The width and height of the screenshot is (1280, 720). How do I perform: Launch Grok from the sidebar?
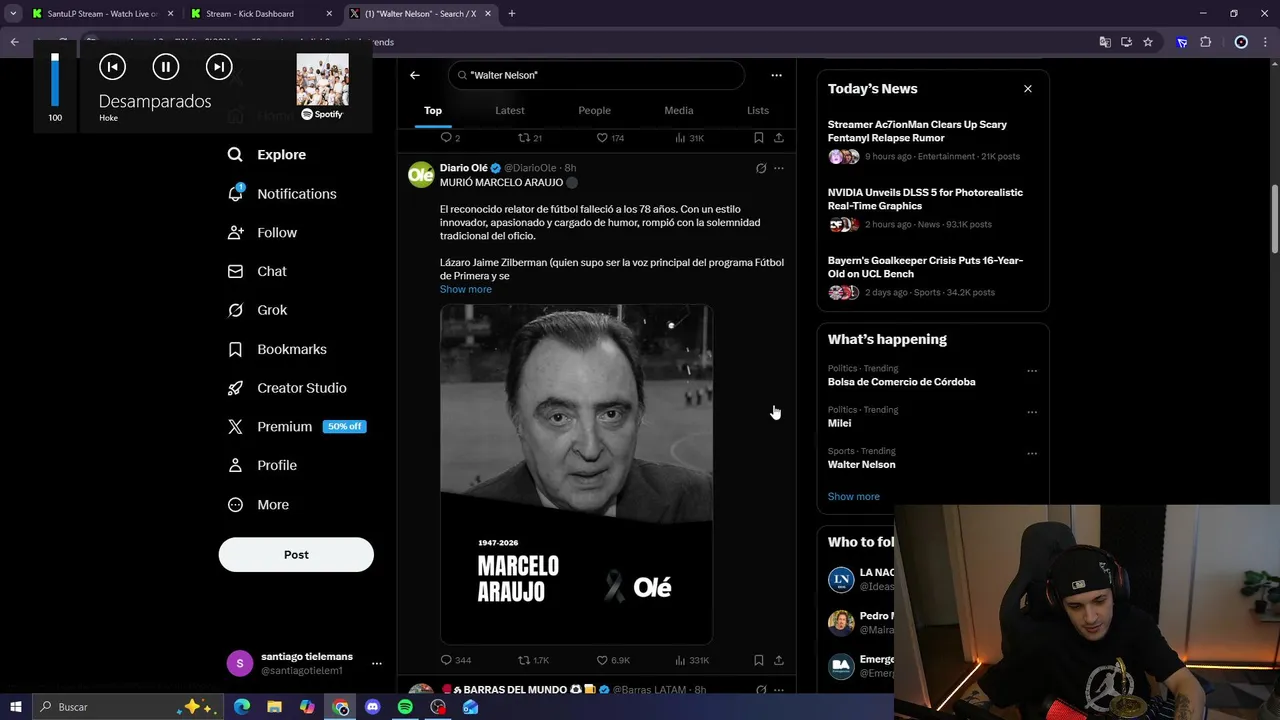coord(257,310)
